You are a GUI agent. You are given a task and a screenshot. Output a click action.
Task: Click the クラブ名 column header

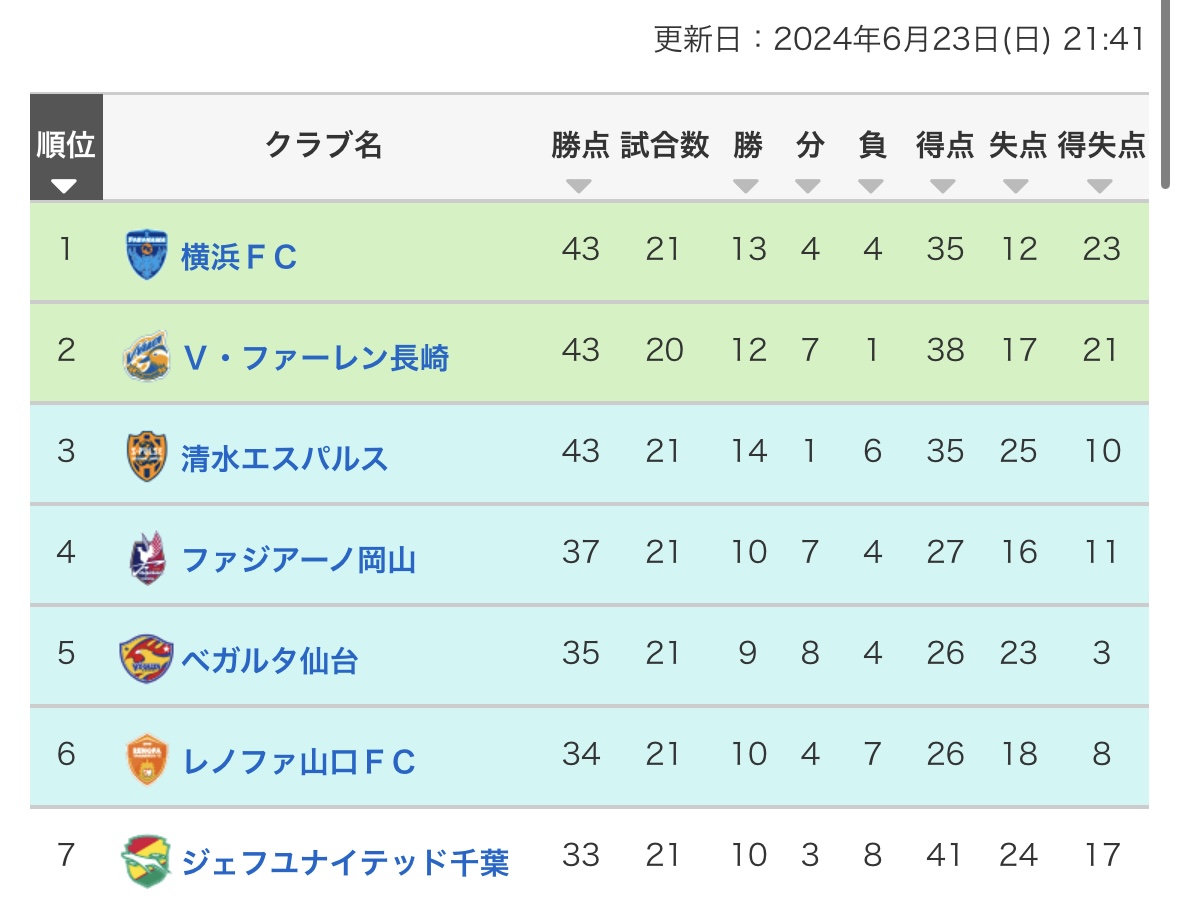(x=323, y=146)
